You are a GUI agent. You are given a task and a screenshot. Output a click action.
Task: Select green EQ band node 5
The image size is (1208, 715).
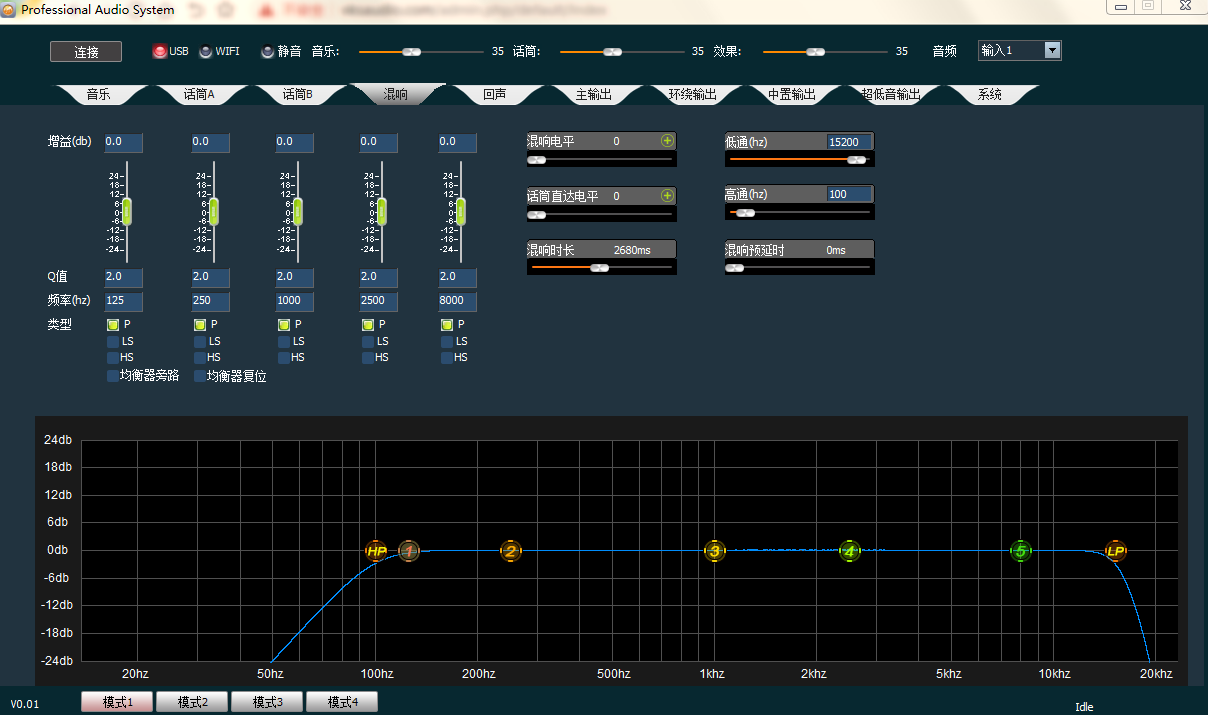[1021, 551]
